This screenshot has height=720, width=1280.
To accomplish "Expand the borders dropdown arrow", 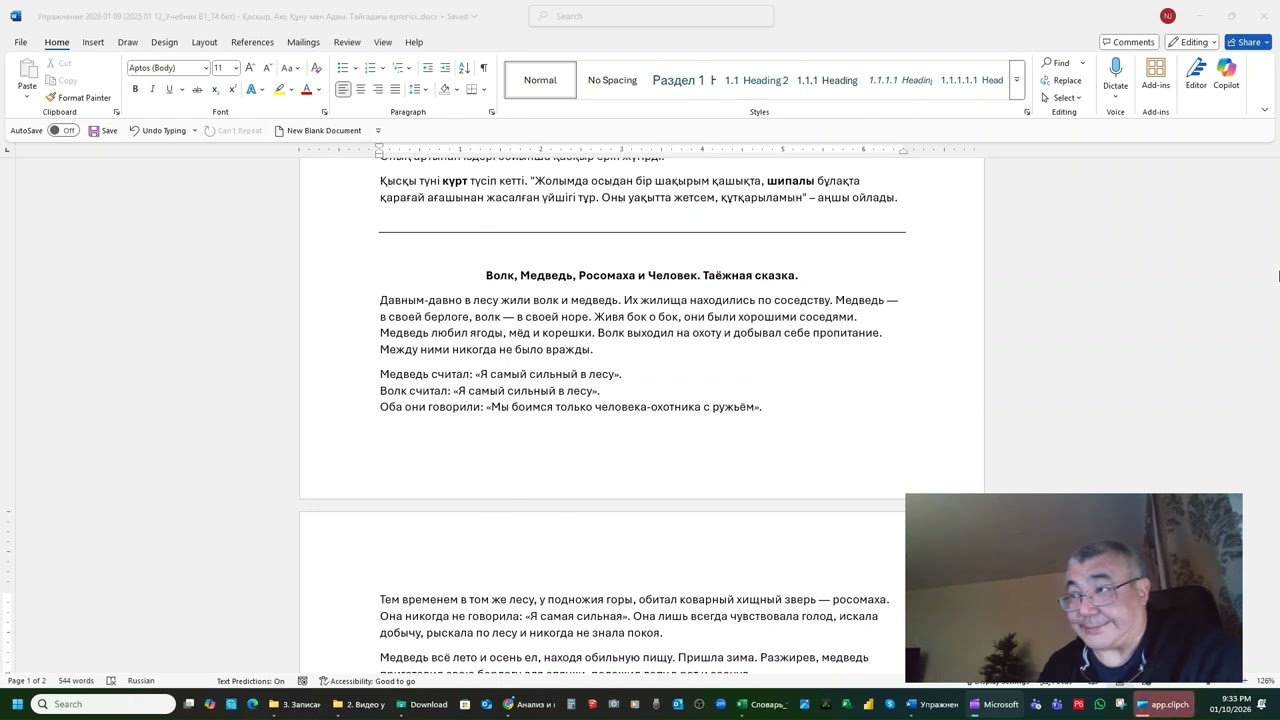I will click(x=483, y=89).
